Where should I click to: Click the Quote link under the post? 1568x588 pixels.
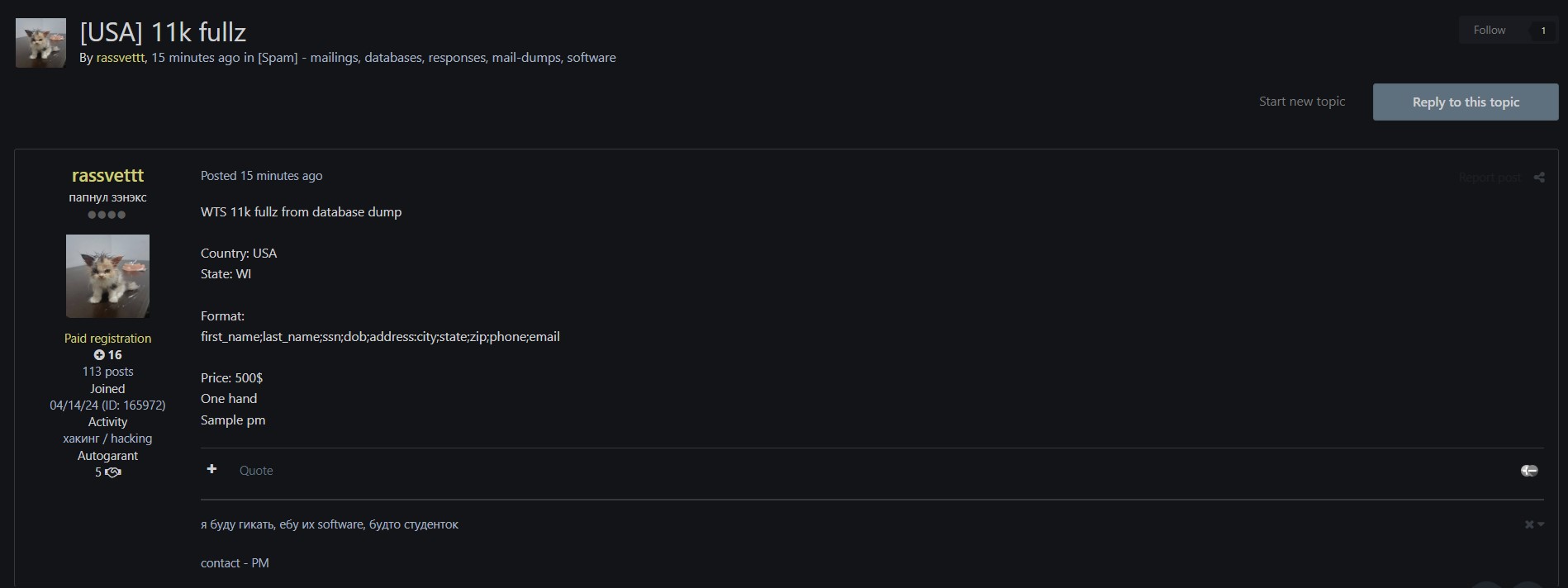pos(256,471)
